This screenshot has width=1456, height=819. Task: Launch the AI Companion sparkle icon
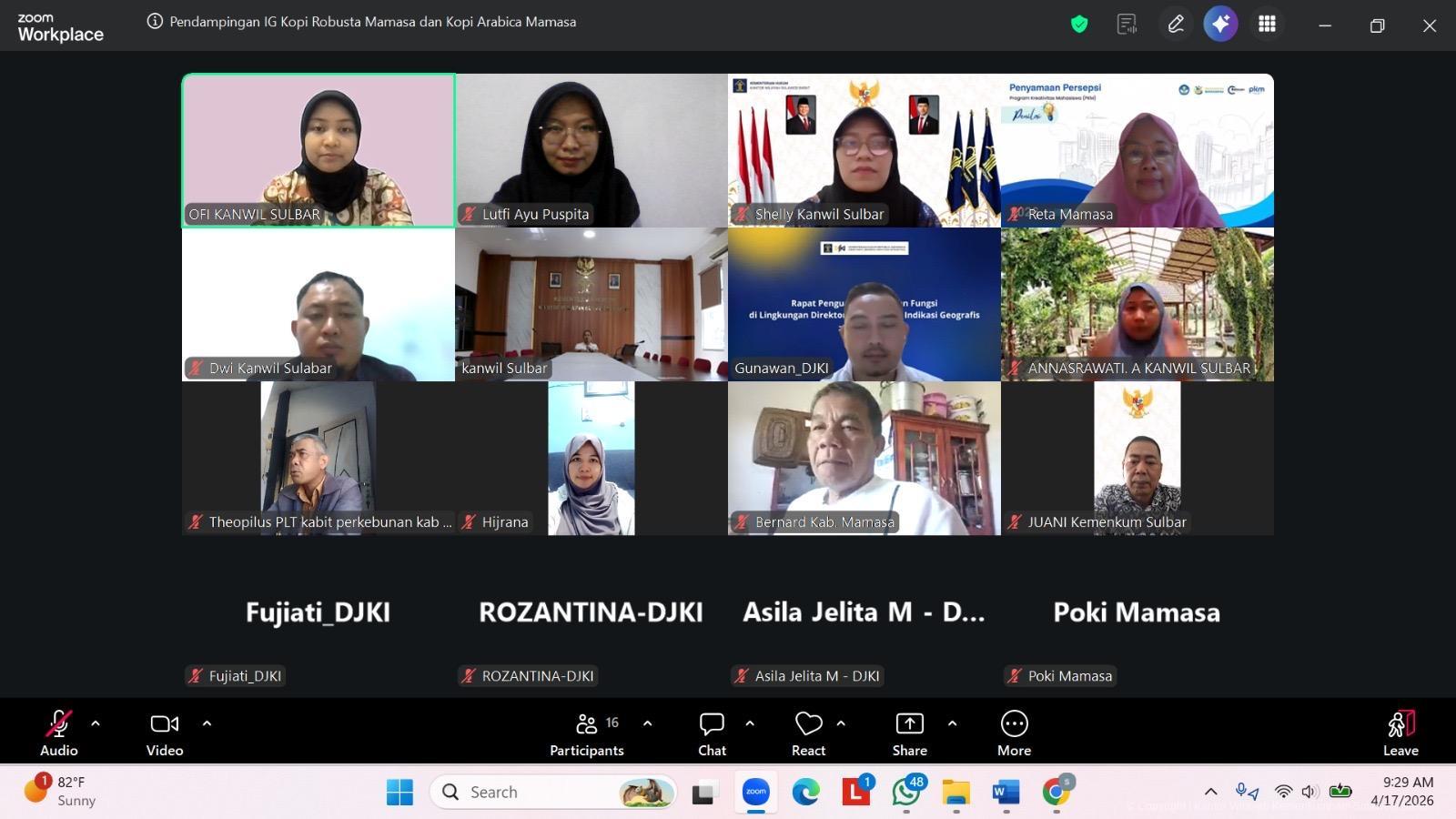coord(1220,25)
